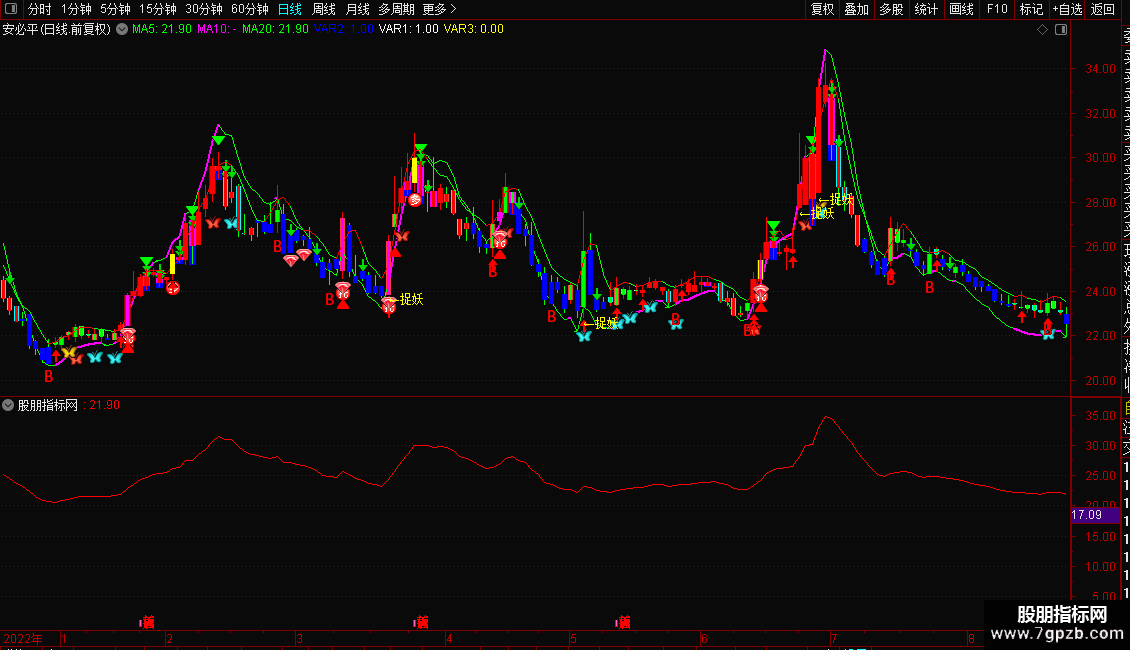The image size is (1130, 650).
Task: Add the stock via +自选
Action: click(x=1066, y=9)
